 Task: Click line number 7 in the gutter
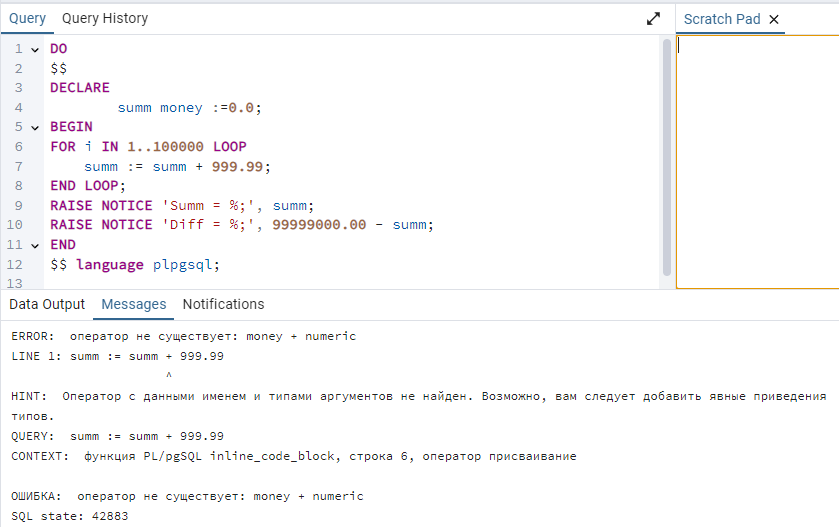click(x=19, y=166)
